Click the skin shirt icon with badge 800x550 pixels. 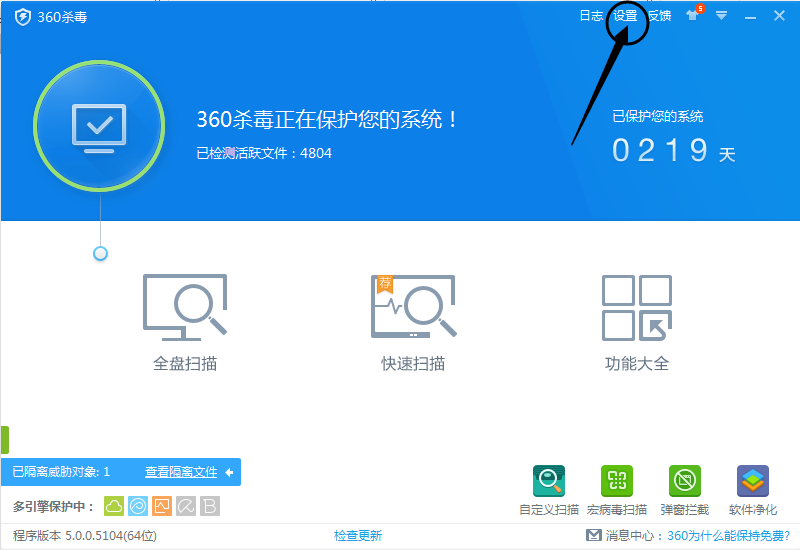(x=692, y=16)
